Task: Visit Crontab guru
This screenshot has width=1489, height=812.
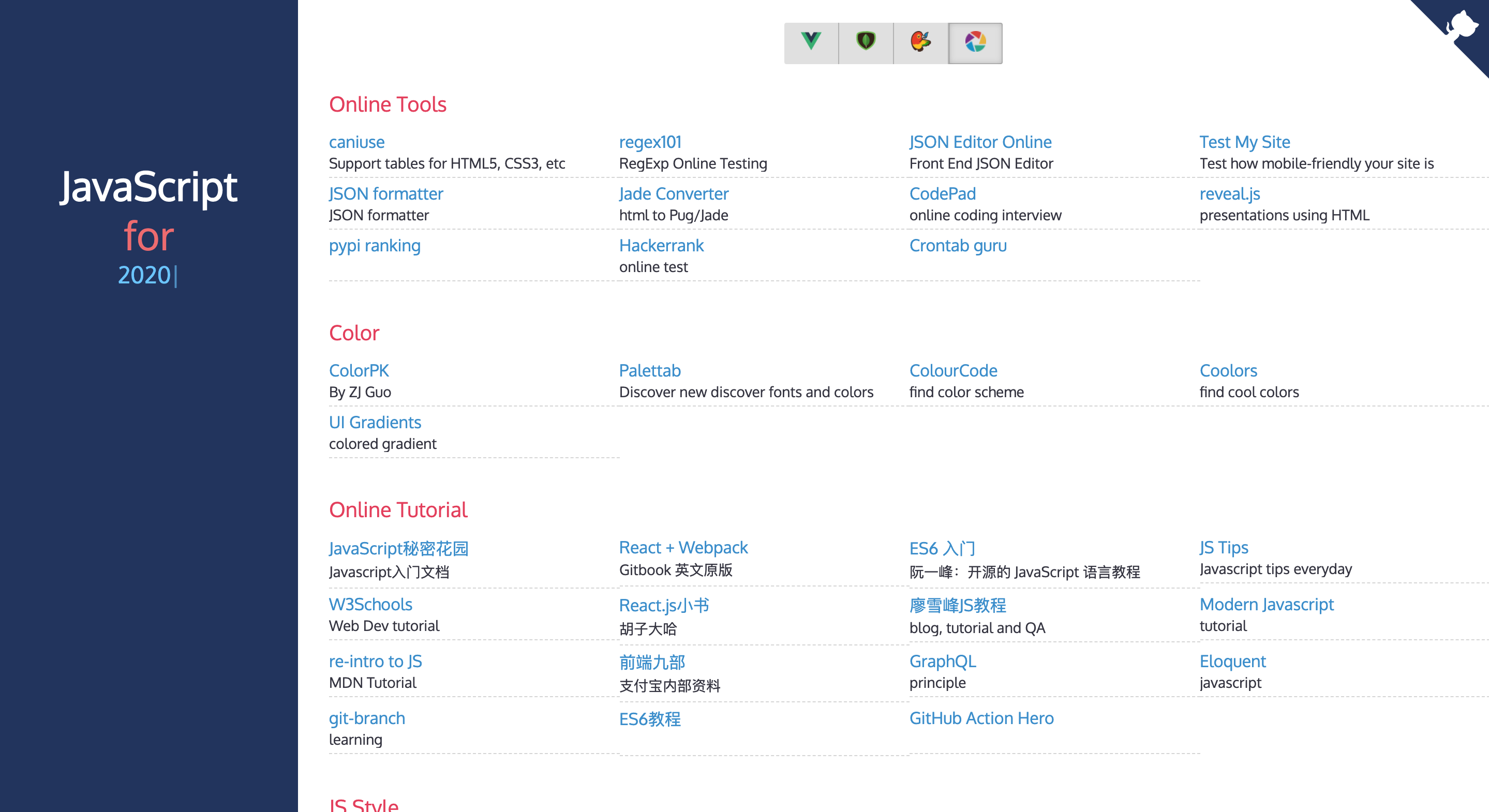Action: (x=958, y=246)
